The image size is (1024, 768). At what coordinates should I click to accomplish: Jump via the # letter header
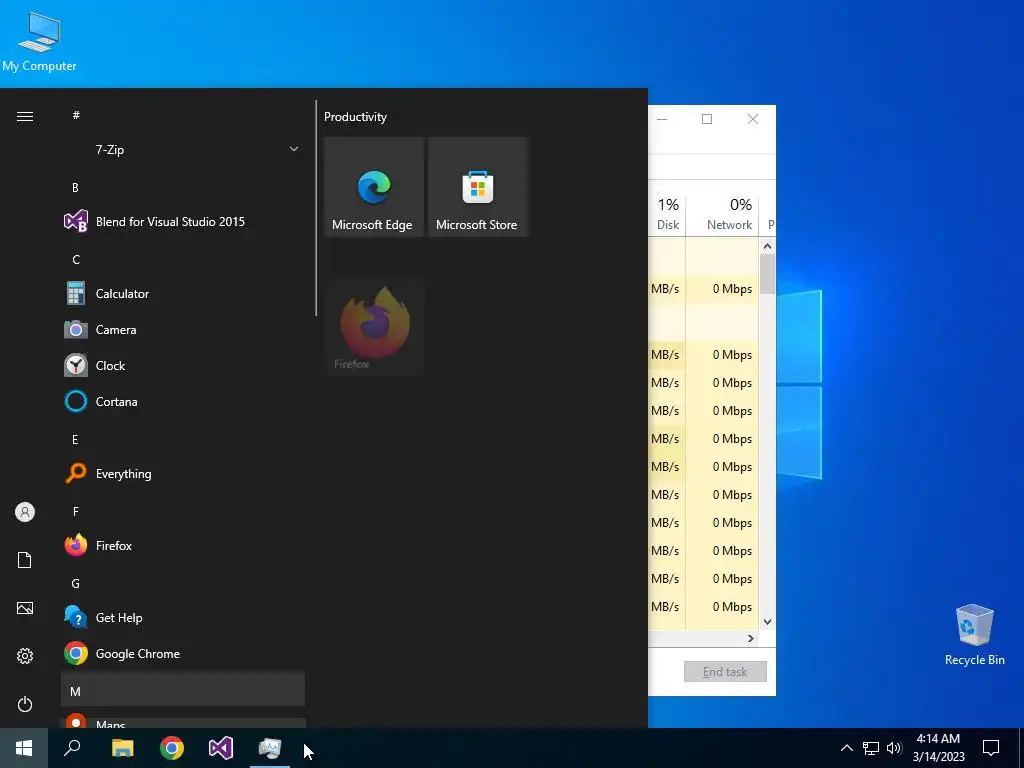[76, 115]
